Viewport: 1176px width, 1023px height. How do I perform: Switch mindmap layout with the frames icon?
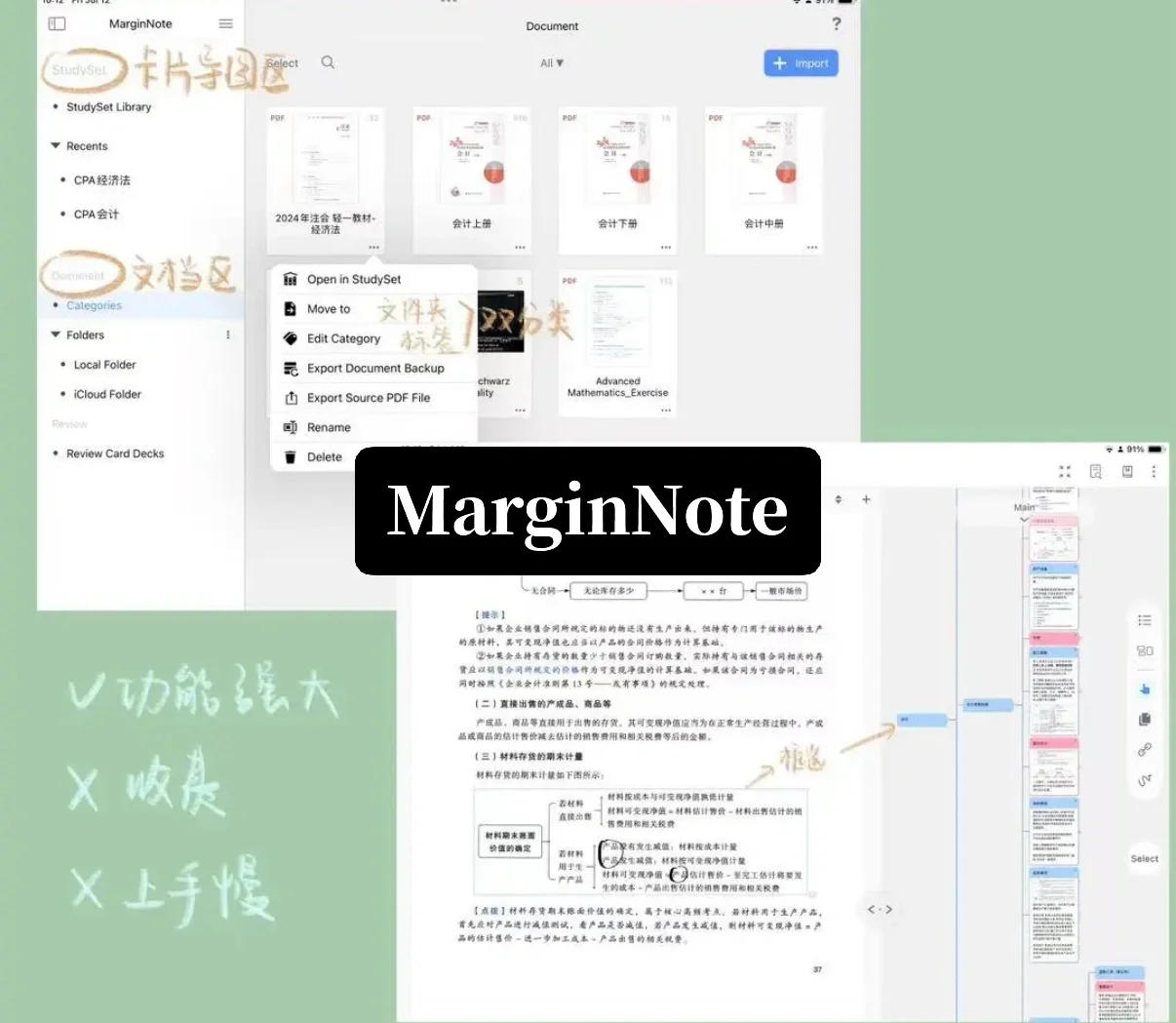coord(1145,650)
